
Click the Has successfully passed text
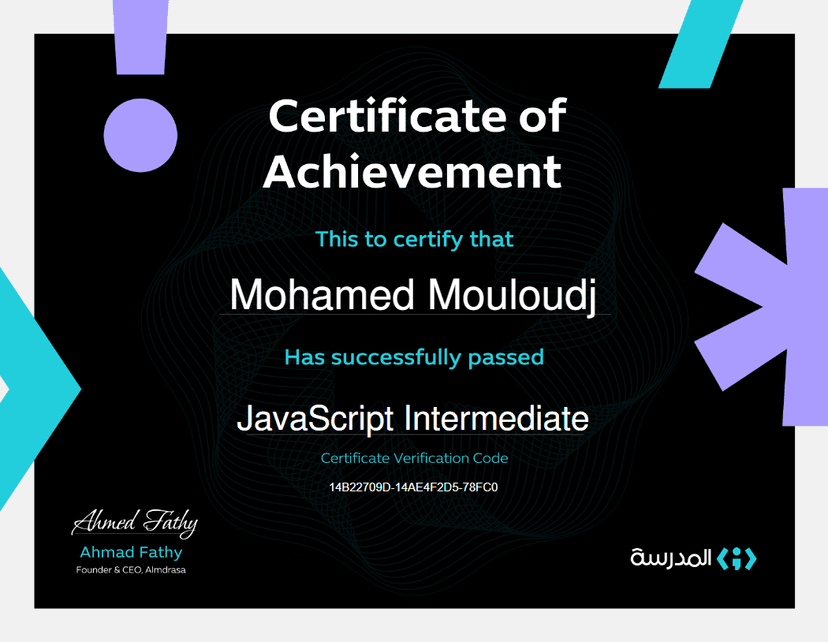click(413, 357)
